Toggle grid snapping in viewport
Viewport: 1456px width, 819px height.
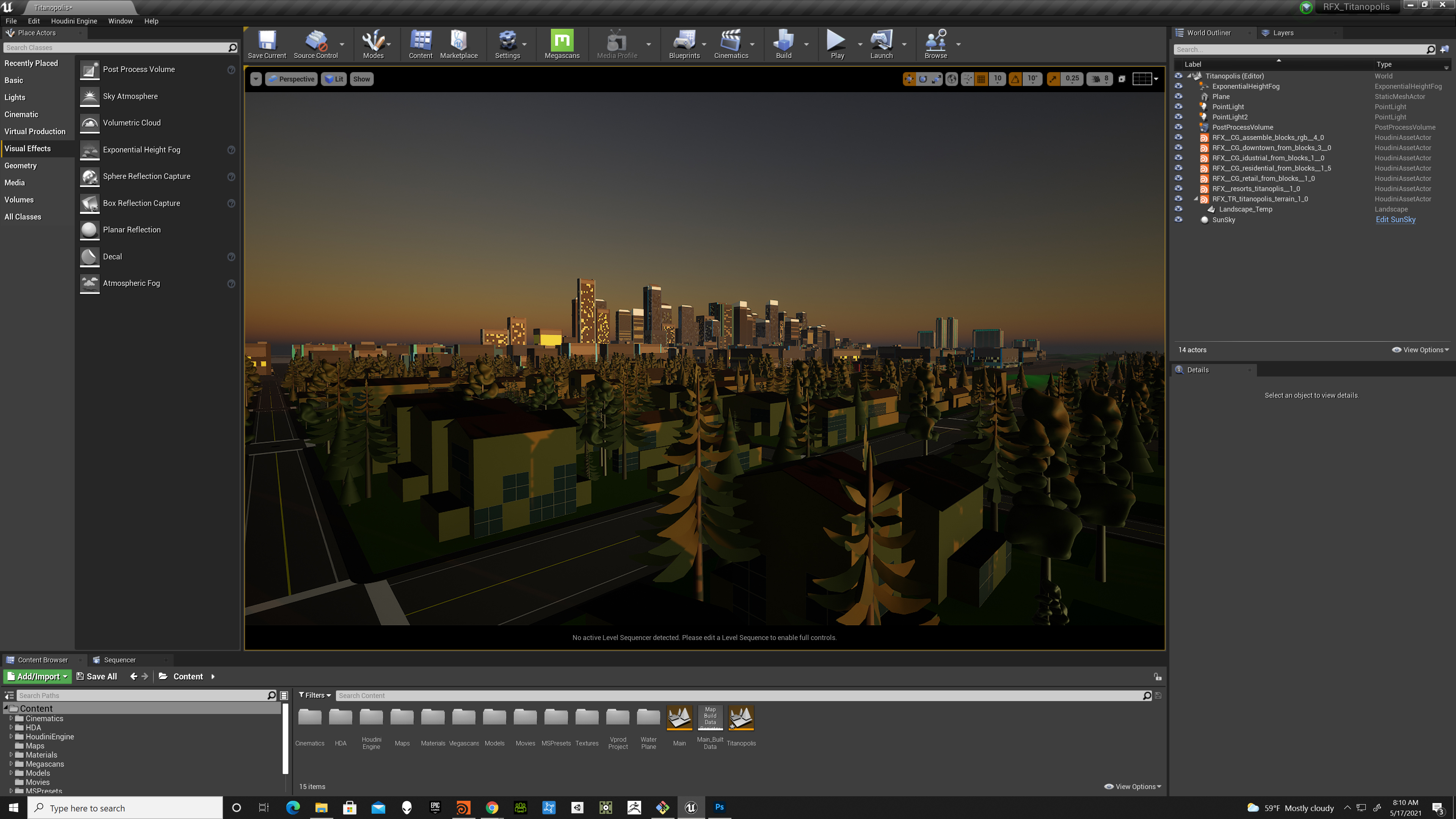[981, 79]
